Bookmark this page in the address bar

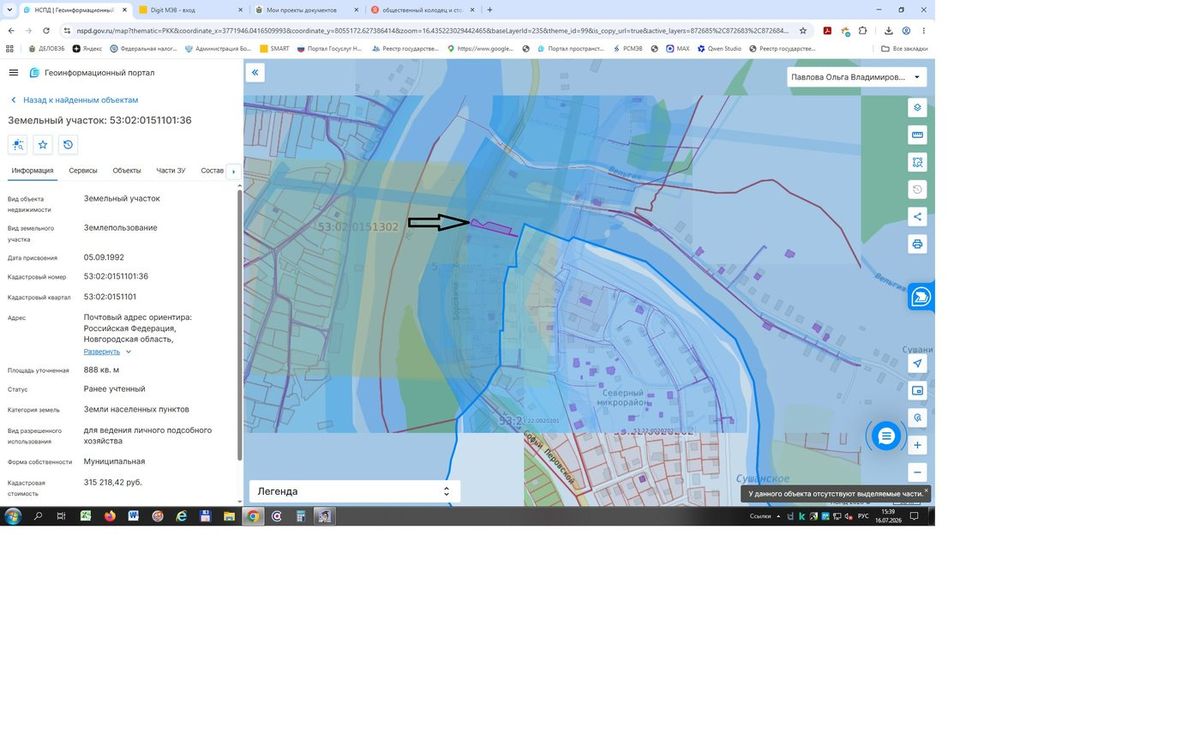click(x=803, y=31)
